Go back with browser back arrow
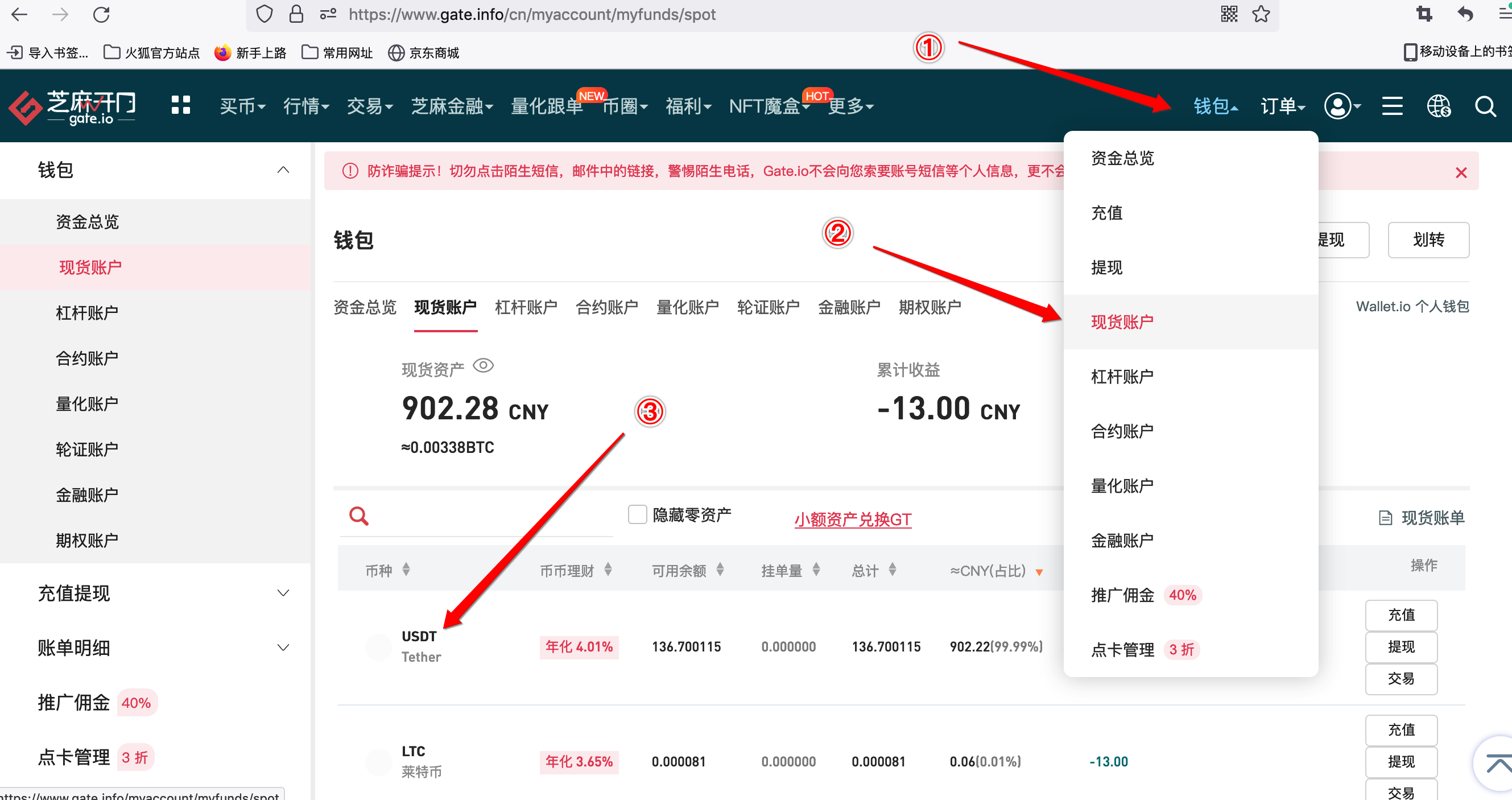This screenshot has height=800, width=1512. [19, 14]
